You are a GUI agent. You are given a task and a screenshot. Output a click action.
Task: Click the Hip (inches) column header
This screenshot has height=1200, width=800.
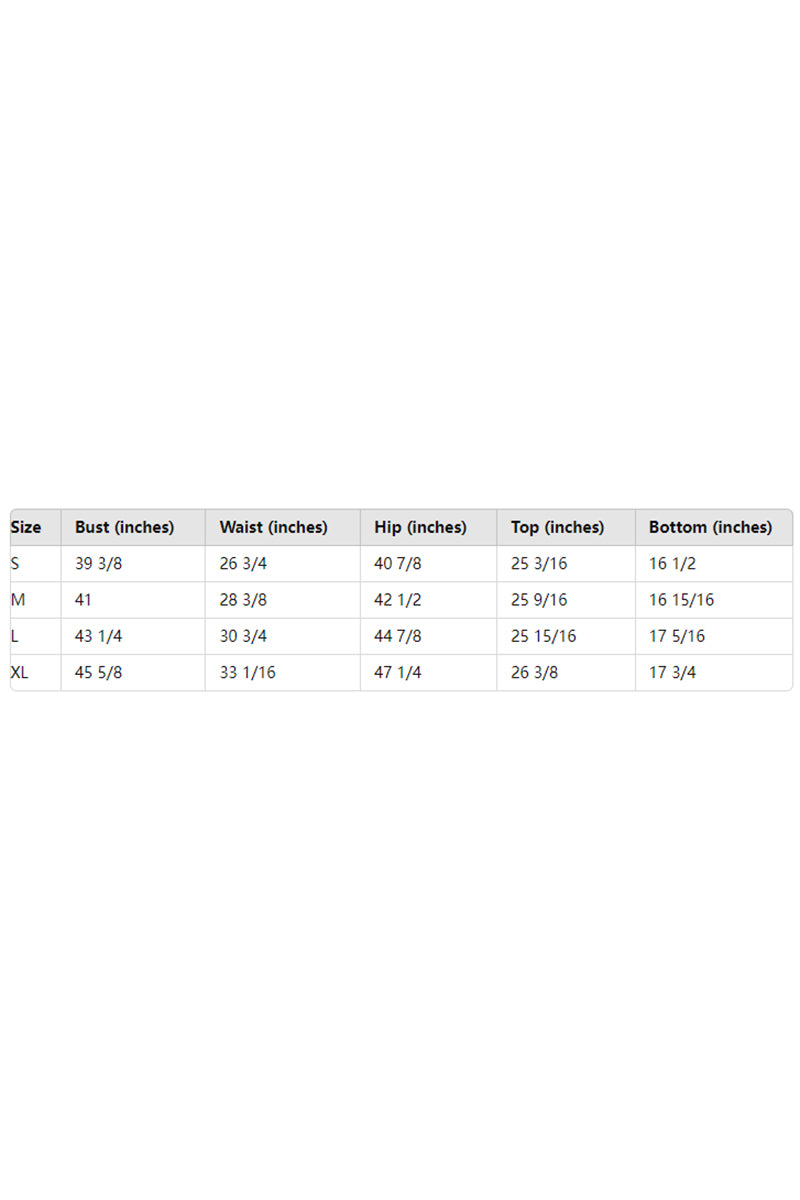[420, 527]
